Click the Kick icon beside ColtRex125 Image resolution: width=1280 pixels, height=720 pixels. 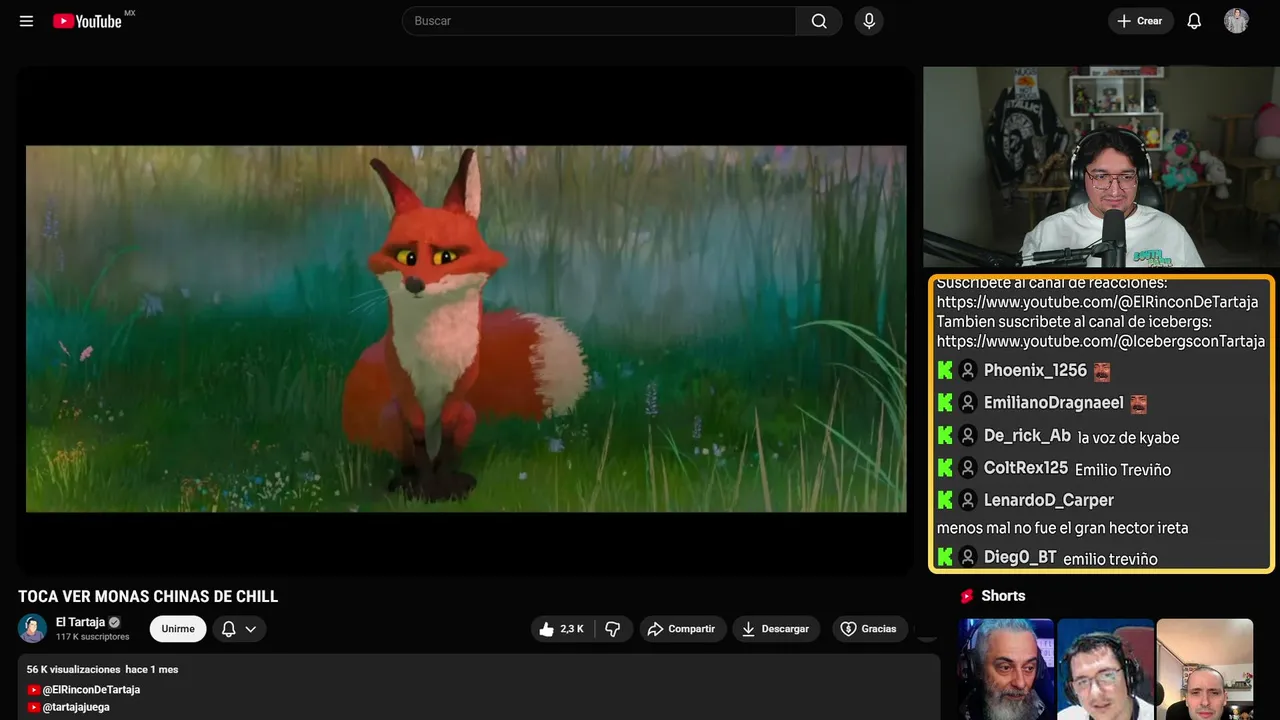945,468
